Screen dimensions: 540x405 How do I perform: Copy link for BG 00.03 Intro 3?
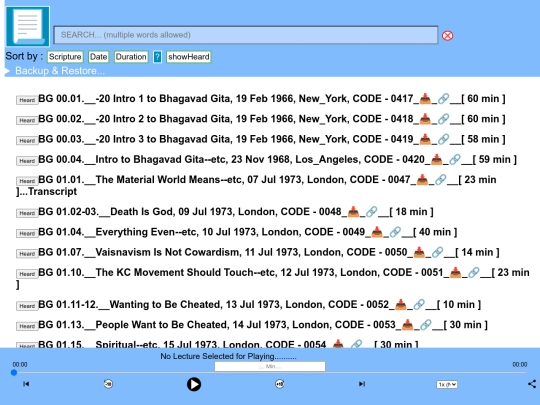[x=443, y=139]
